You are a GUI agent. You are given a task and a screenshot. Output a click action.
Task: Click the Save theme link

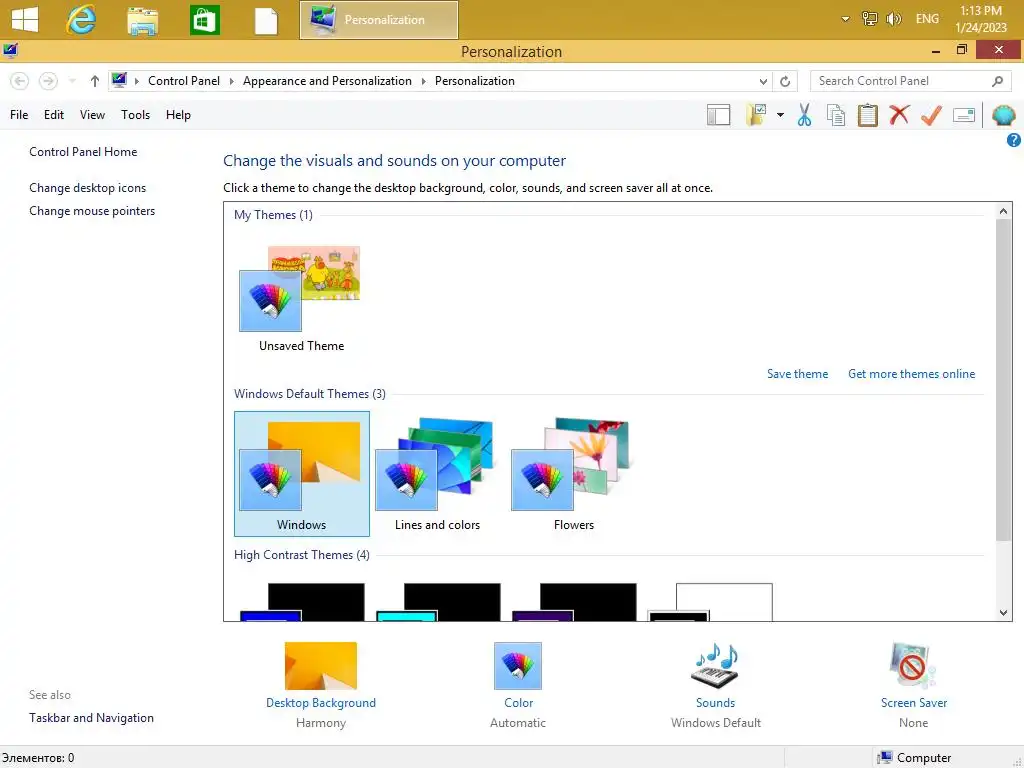click(797, 374)
